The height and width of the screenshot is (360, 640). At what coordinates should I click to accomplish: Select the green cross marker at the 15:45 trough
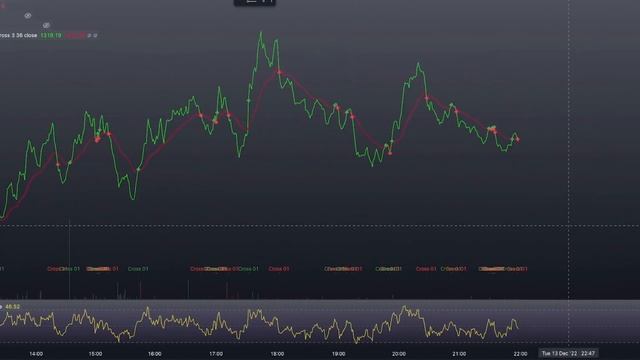(138, 169)
